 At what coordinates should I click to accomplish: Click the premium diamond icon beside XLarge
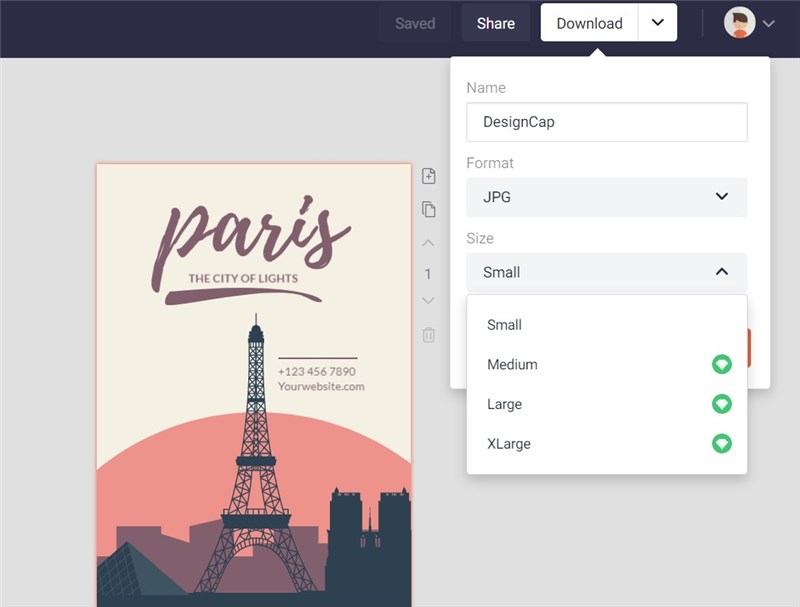721,443
